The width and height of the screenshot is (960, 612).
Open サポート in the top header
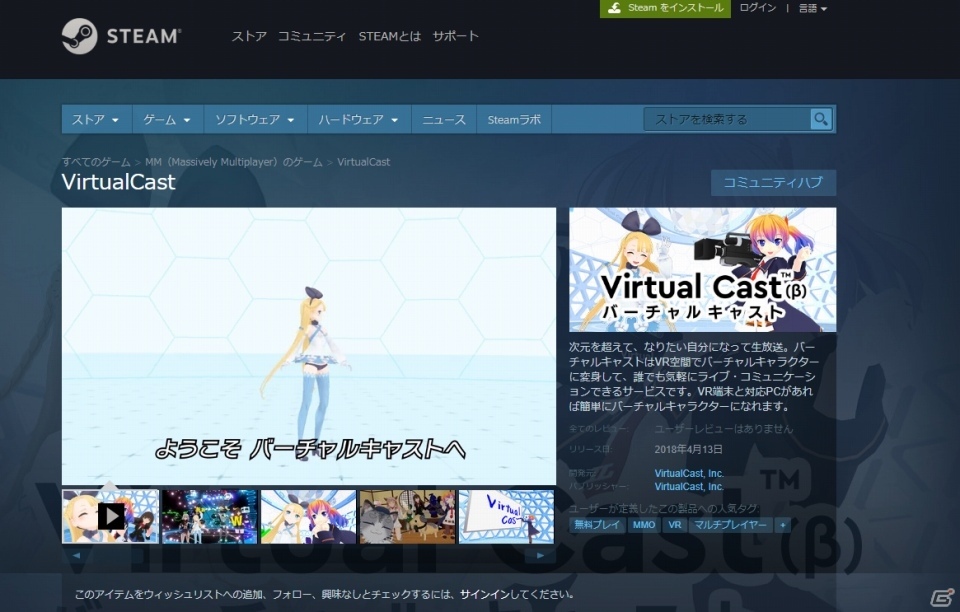[456, 36]
